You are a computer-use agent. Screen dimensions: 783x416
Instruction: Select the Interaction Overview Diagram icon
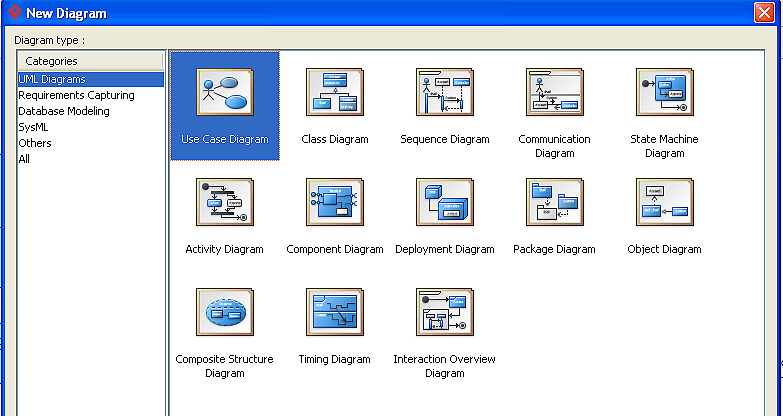(445, 314)
